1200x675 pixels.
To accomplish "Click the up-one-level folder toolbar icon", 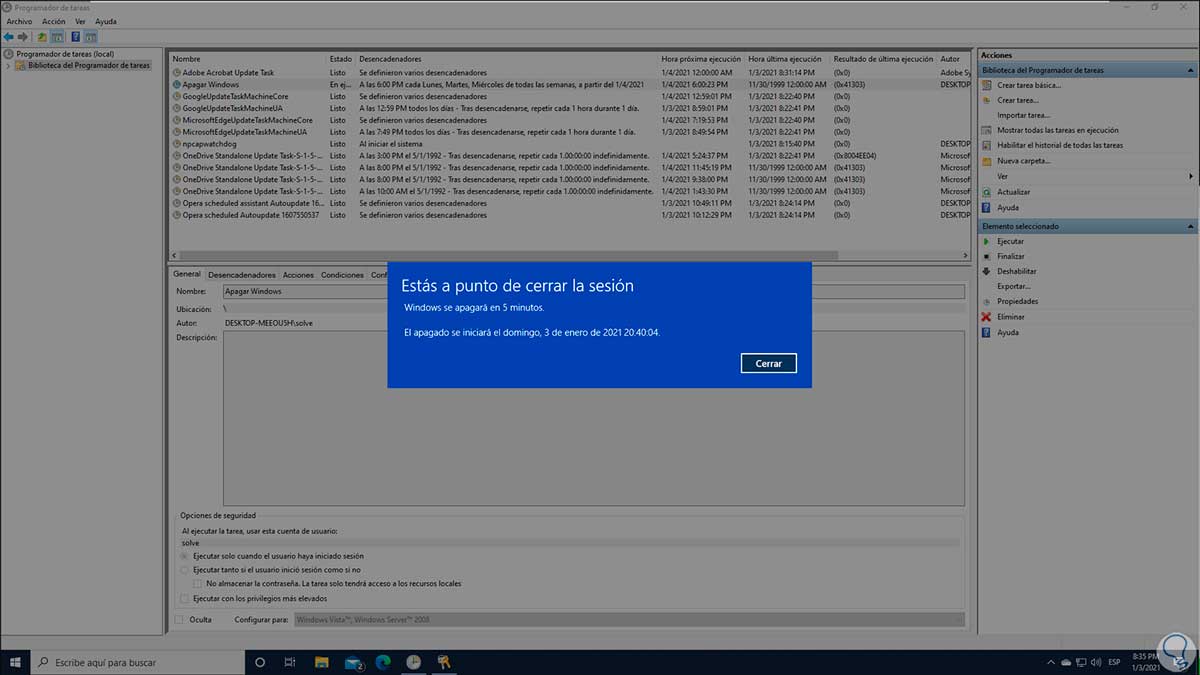I will pos(42,37).
